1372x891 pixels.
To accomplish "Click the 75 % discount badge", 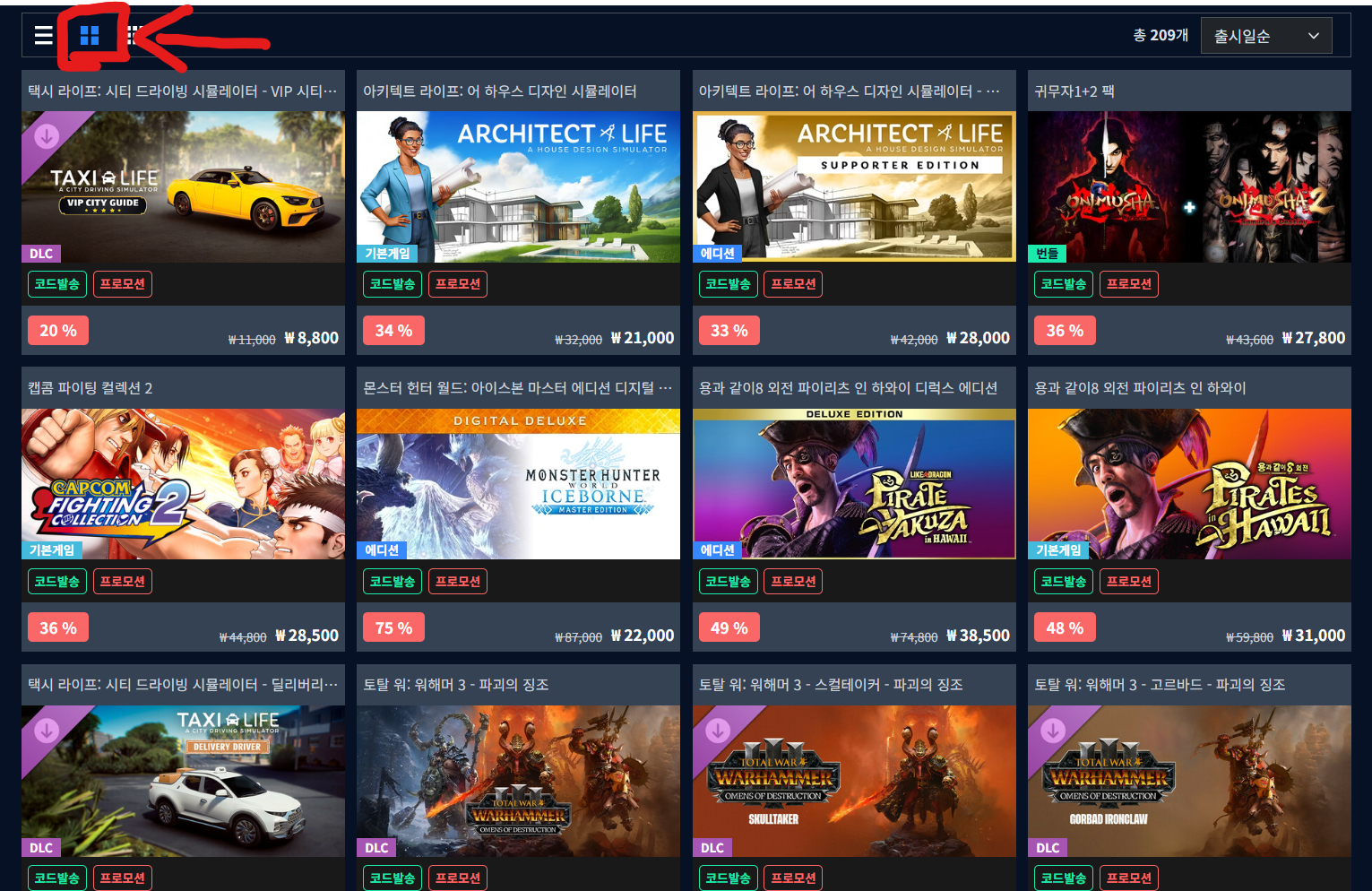I will click(393, 627).
